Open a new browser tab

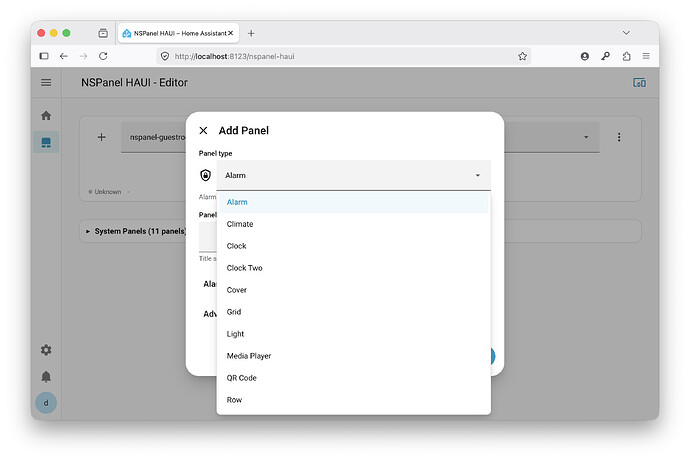coord(251,33)
